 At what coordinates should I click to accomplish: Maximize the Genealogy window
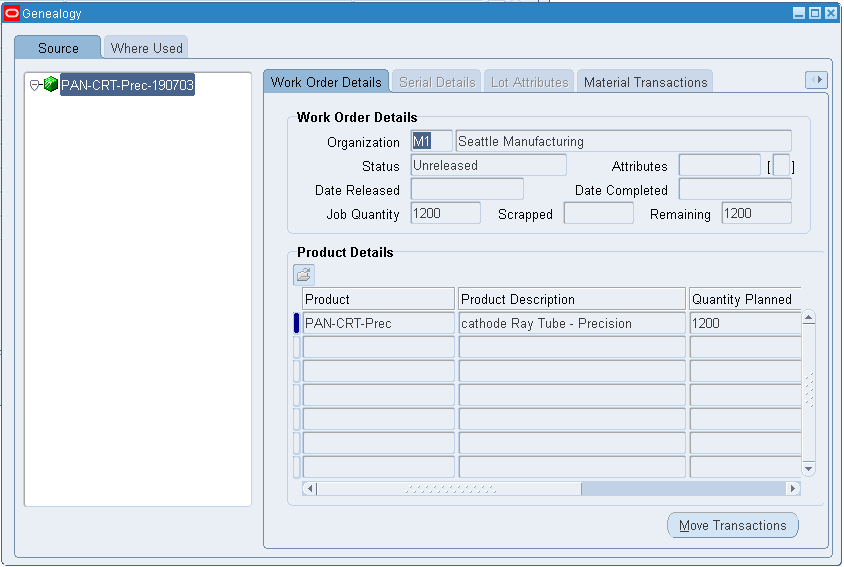point(815,13)
